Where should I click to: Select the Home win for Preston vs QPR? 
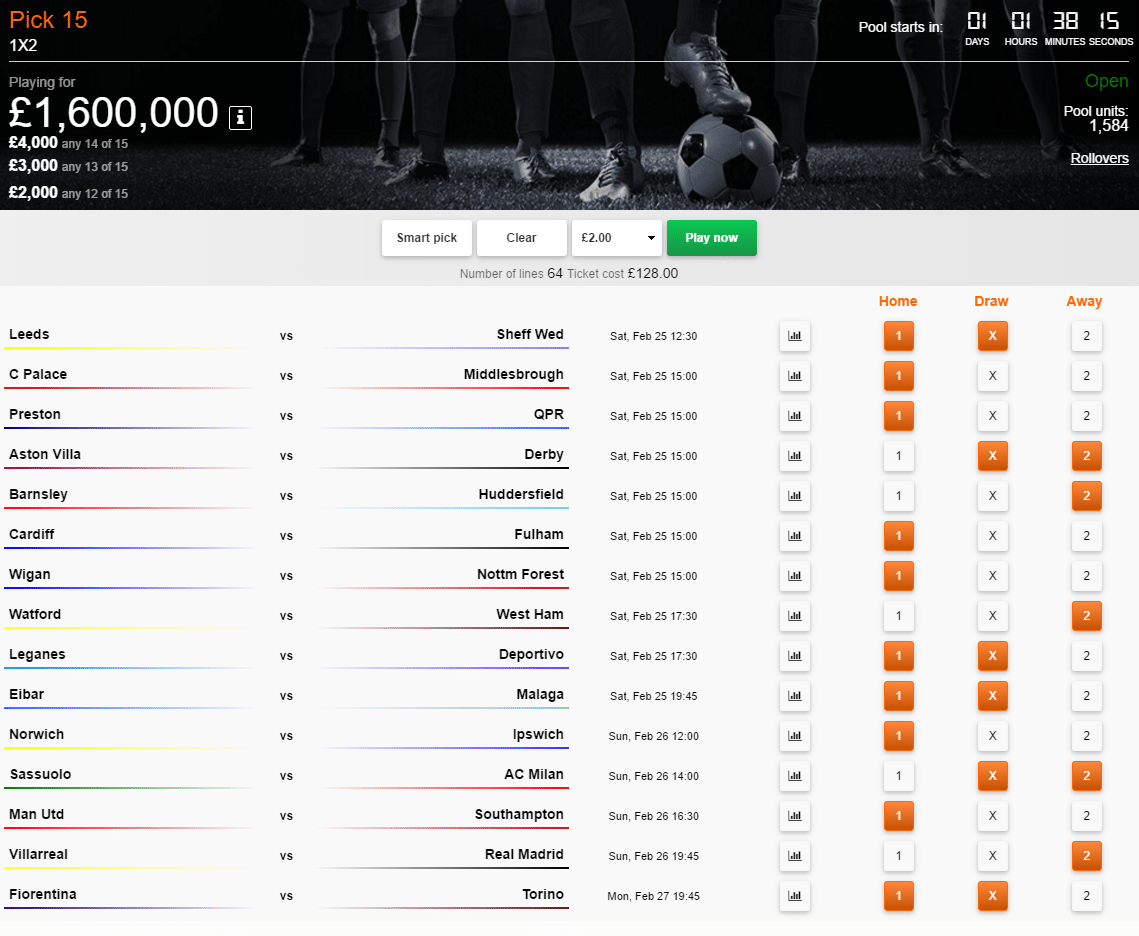coord(898,416)
